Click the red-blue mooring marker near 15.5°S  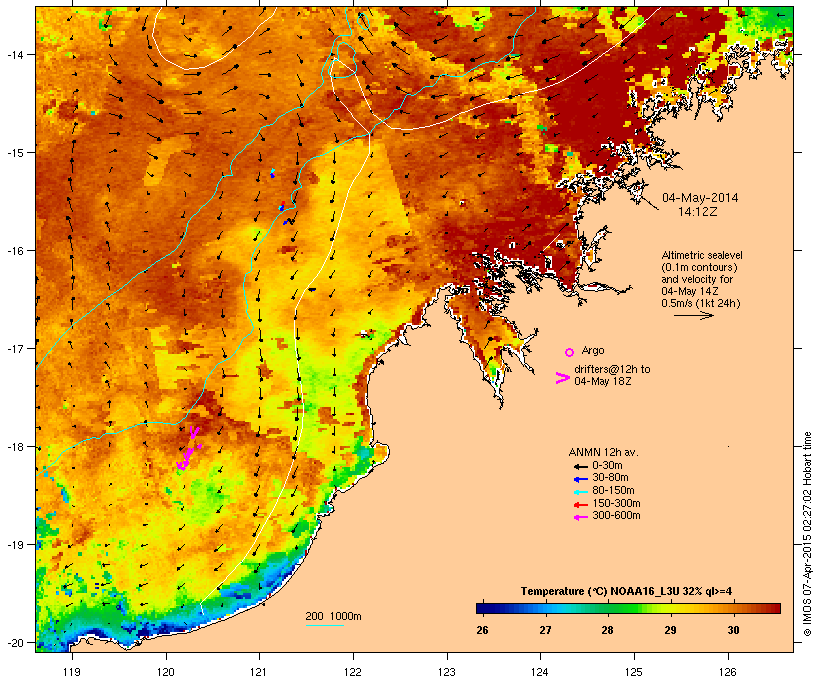[x=282, y=206]
